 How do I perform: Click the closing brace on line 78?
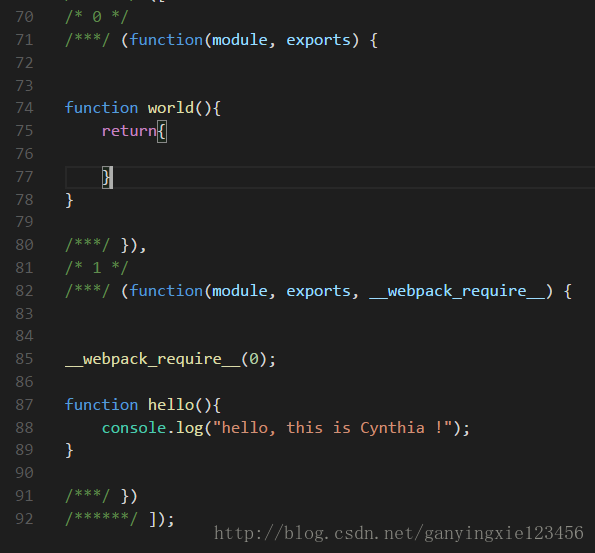(69, 200)
